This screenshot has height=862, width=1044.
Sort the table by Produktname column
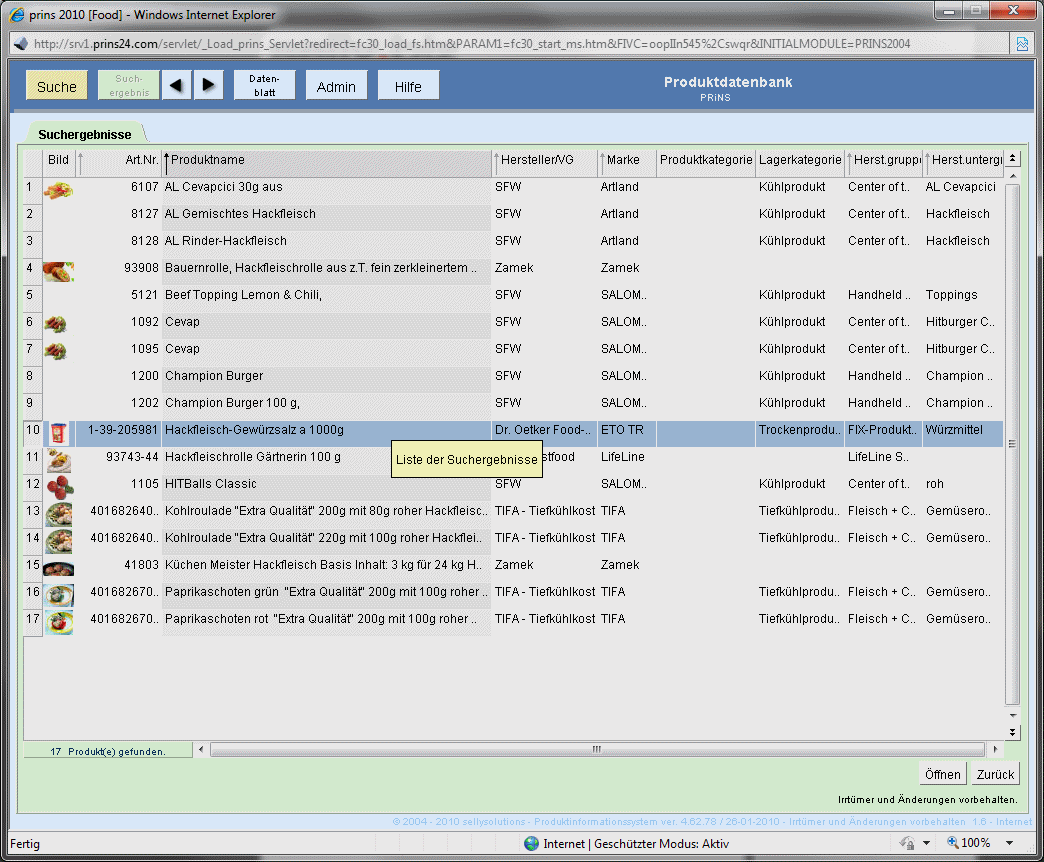click(326, 160)
